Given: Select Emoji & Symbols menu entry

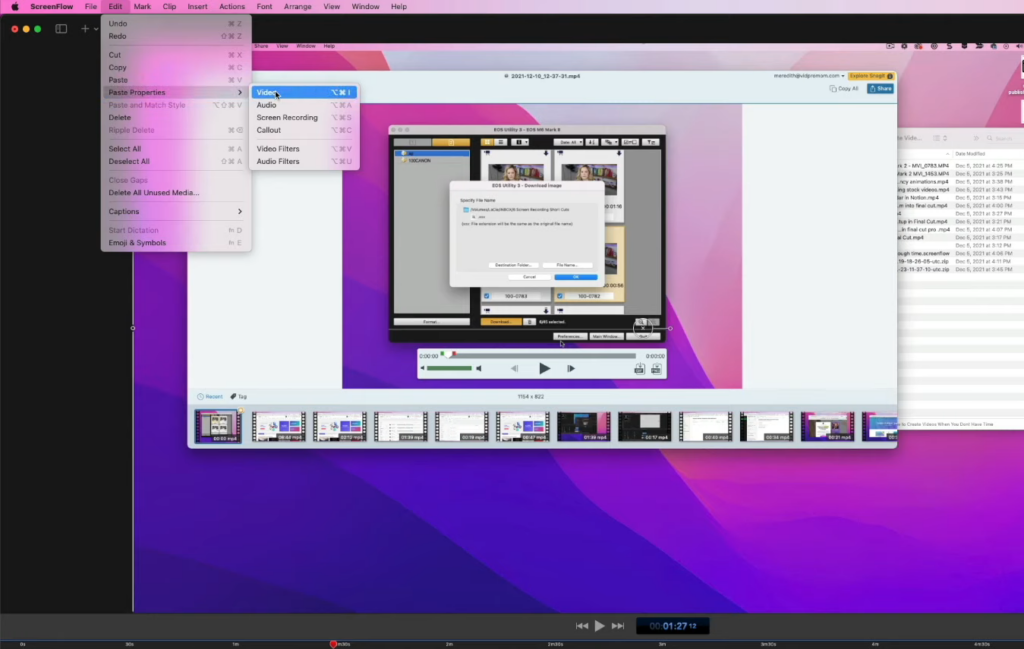Looking at the screenshot, I should click(x=176, y=243).
